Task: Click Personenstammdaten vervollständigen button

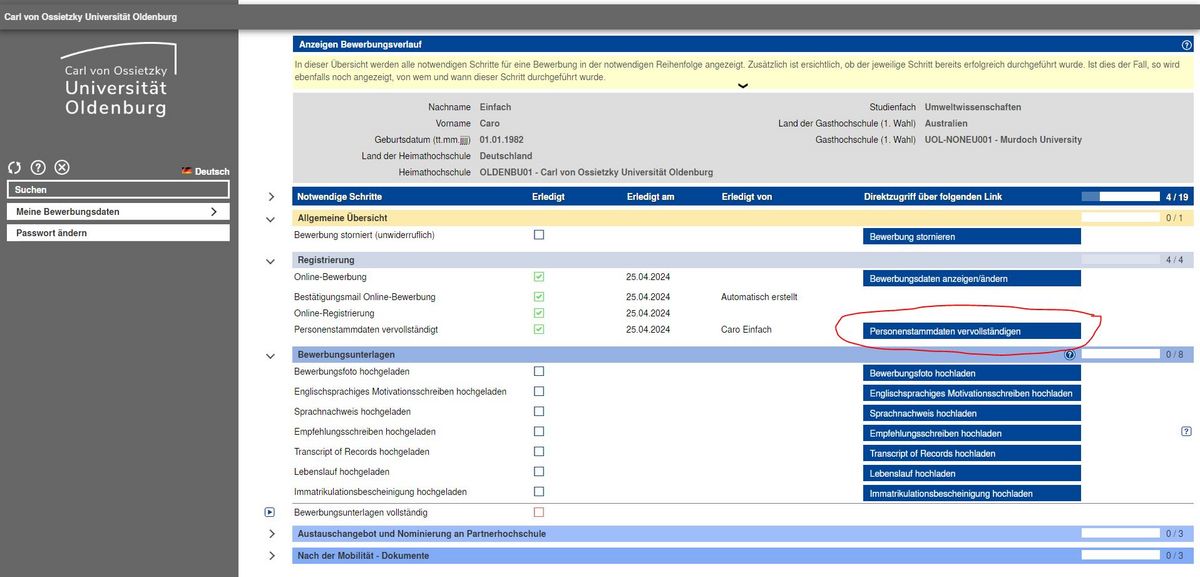Action: click(972, 331)
